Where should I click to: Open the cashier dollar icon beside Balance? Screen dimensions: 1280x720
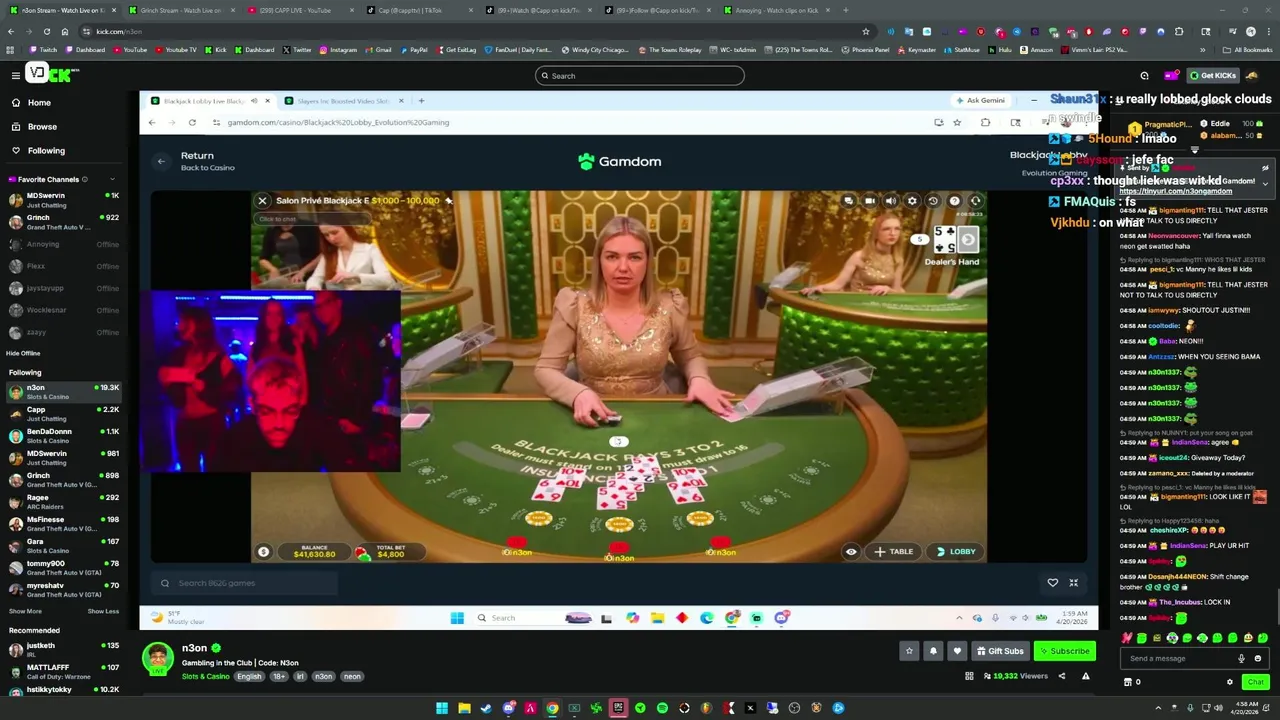point(263,552)
